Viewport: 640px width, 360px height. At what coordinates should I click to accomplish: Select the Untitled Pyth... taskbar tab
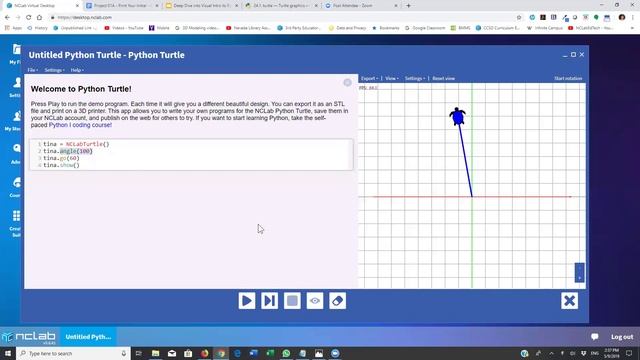88,337
